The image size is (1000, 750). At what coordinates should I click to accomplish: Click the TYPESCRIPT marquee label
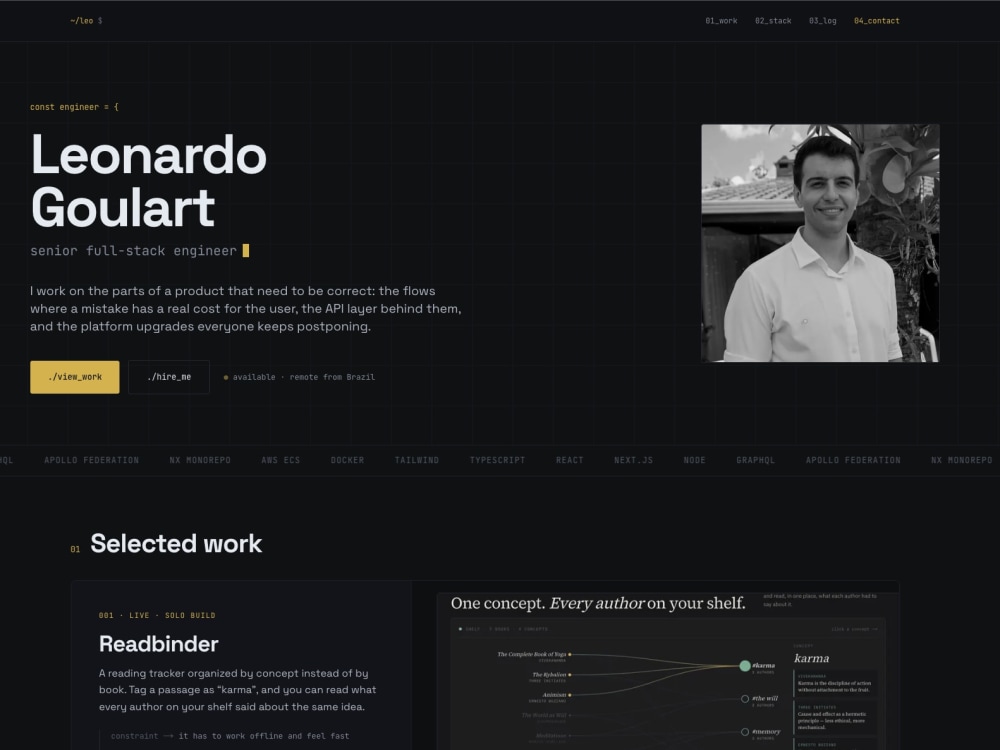497,460
